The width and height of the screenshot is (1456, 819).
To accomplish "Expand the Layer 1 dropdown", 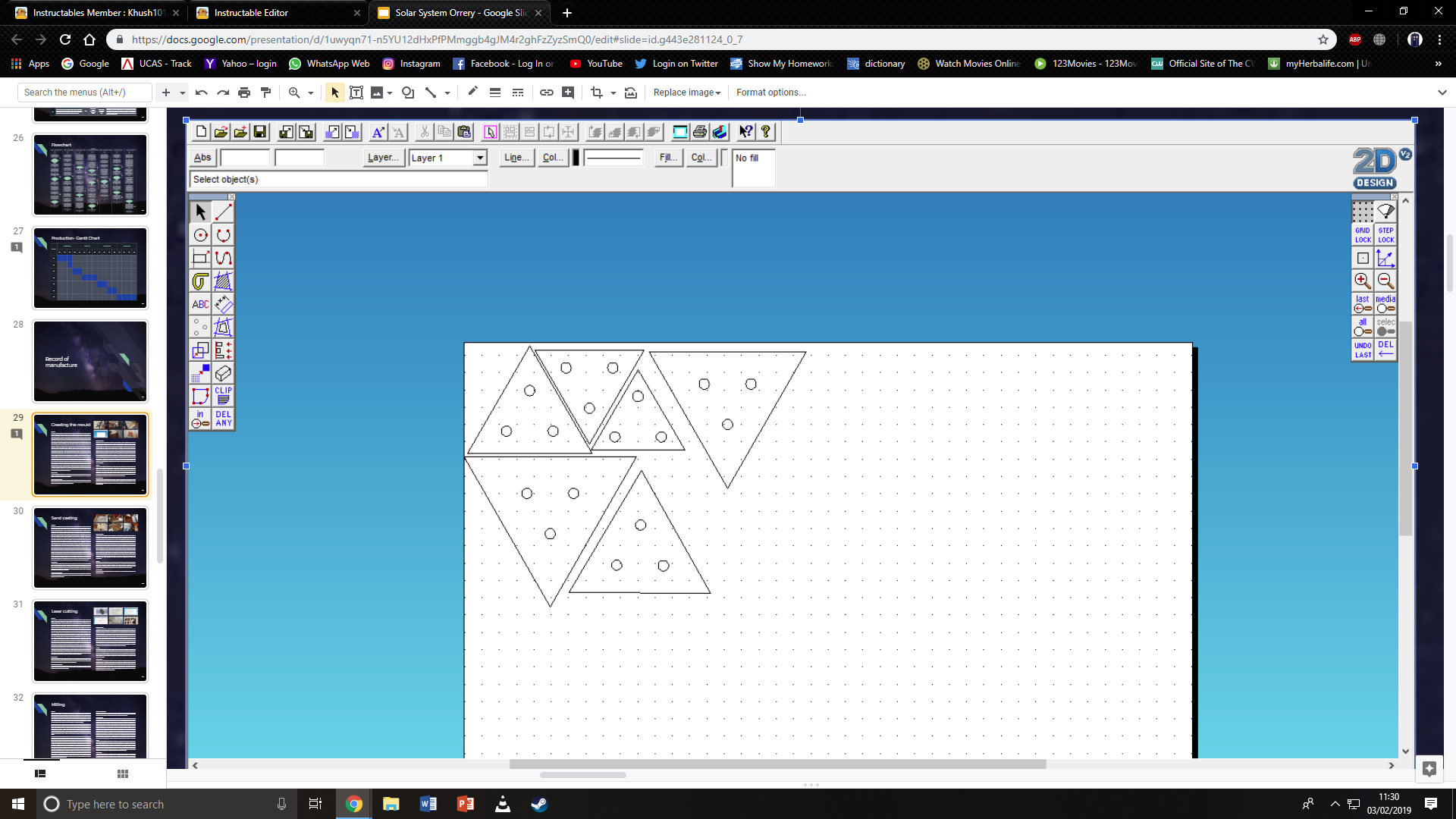I will (x=479, y=158).
